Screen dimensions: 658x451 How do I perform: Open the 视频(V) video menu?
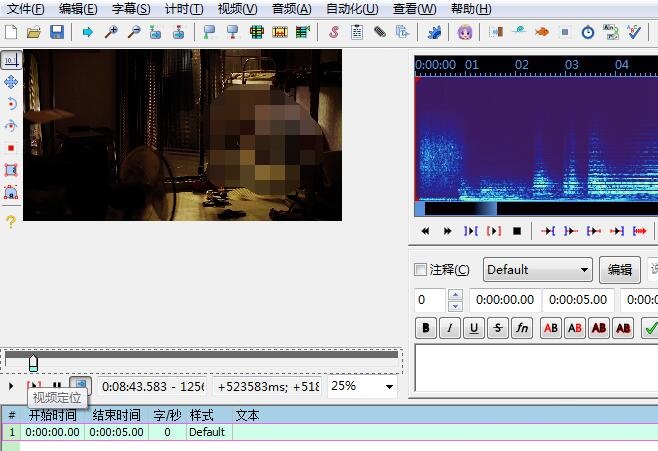point(237,9)
